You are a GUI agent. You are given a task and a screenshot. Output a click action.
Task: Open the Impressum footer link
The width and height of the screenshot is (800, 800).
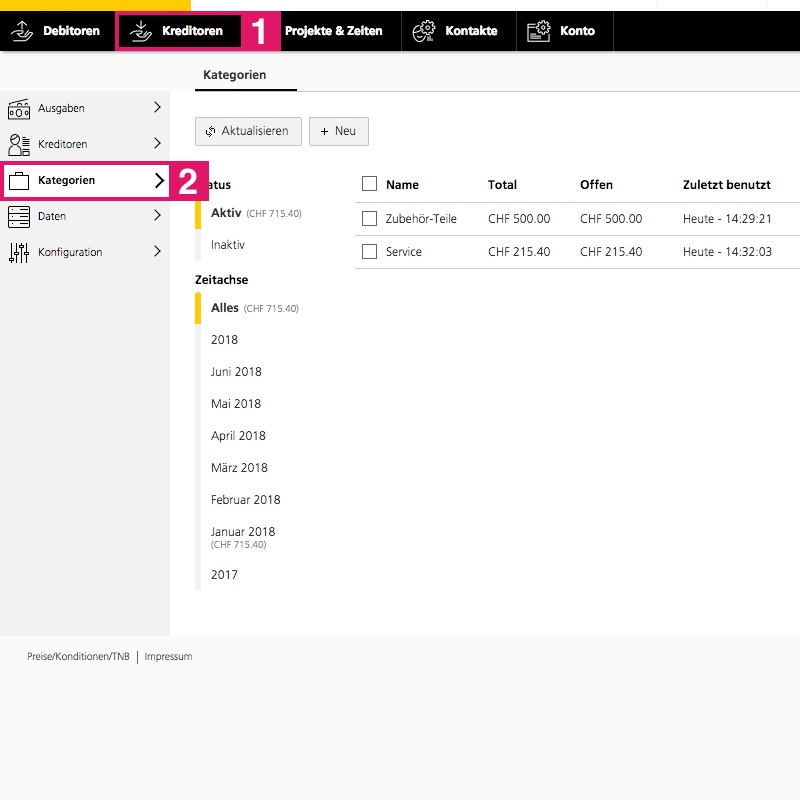click(x=168, y=657)
